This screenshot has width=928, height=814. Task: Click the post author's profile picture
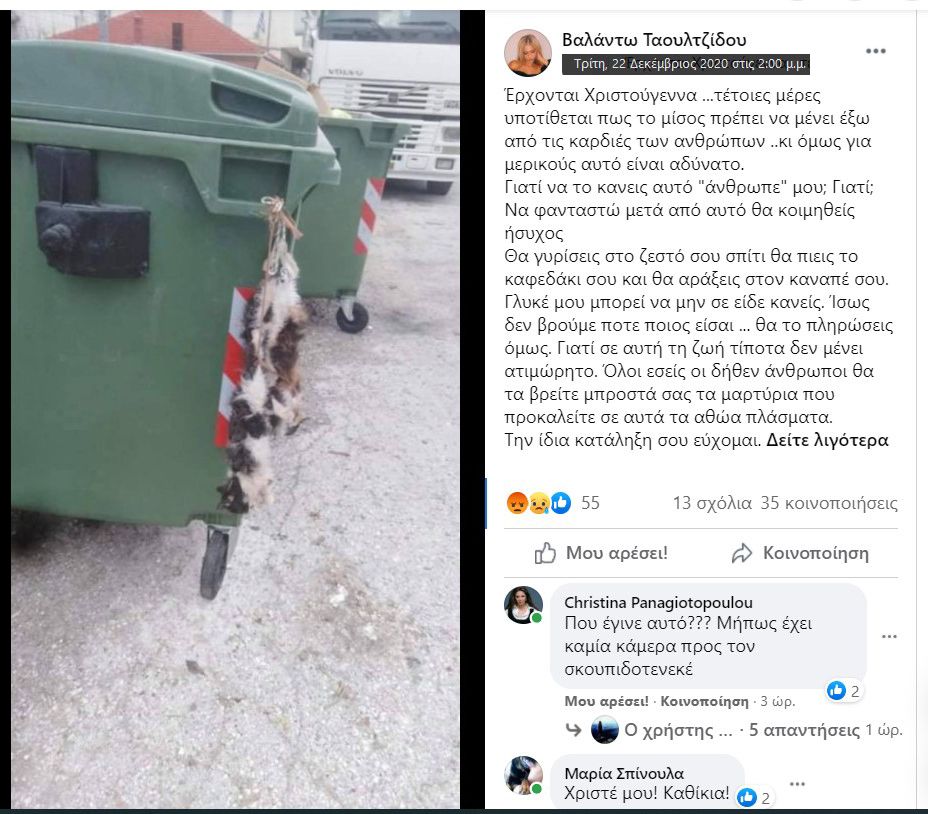(527, 53)
